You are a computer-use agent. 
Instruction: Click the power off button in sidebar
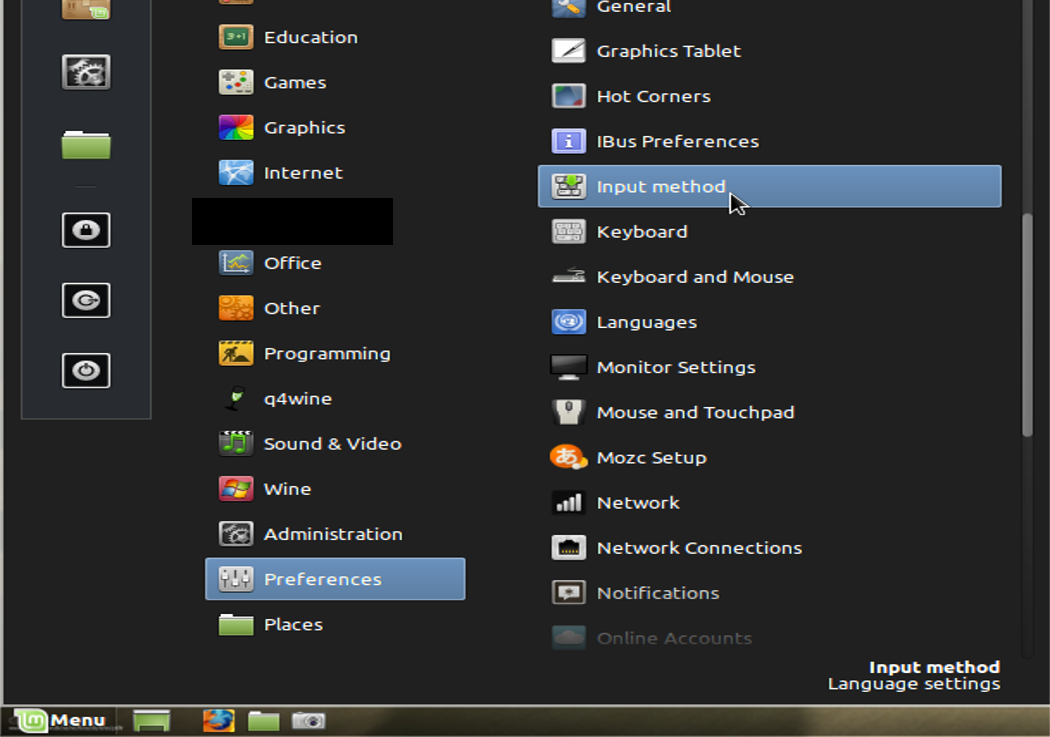pos(86,370)
